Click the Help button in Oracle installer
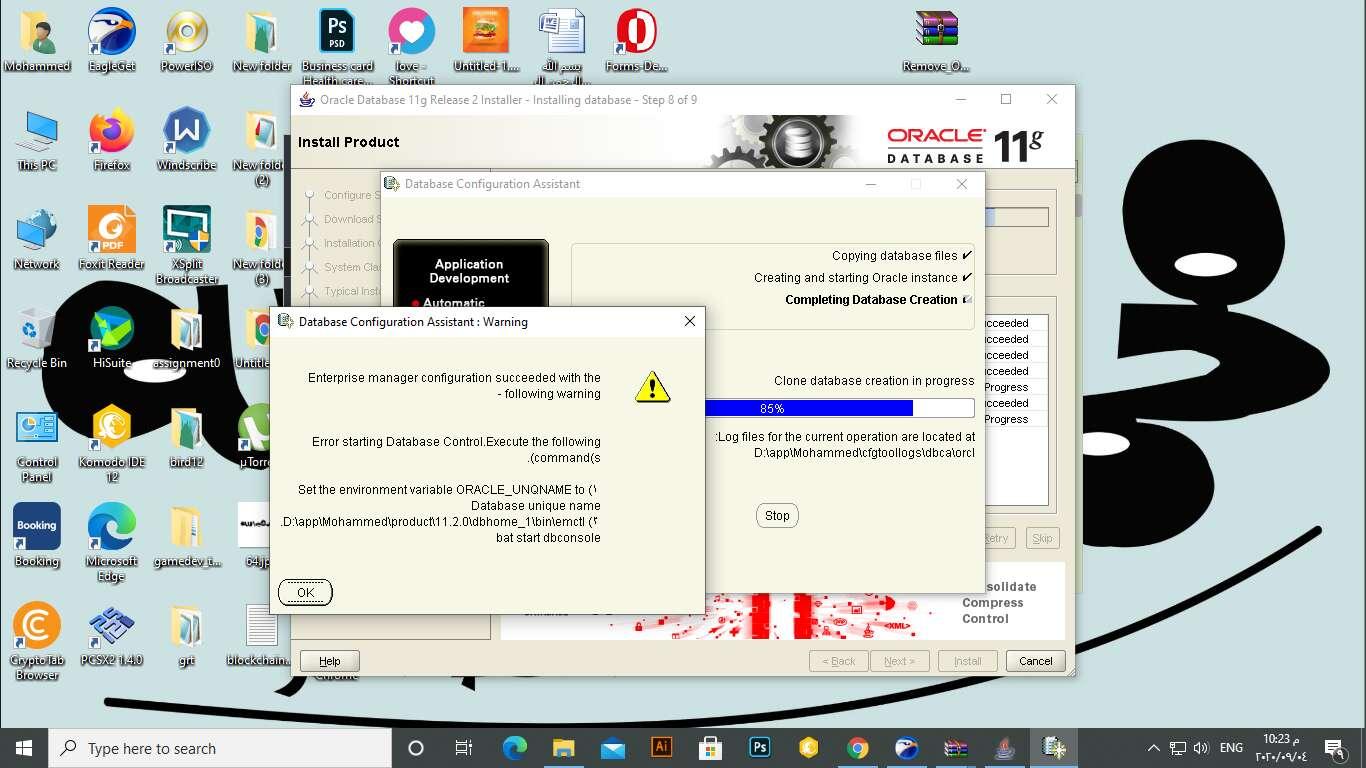 tap(329, 661)
